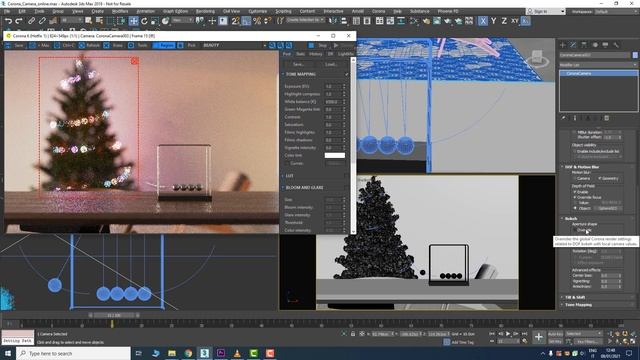
Task: Toggle the Tone Mapping enable checkmark
Action: [x=347, y=74]
